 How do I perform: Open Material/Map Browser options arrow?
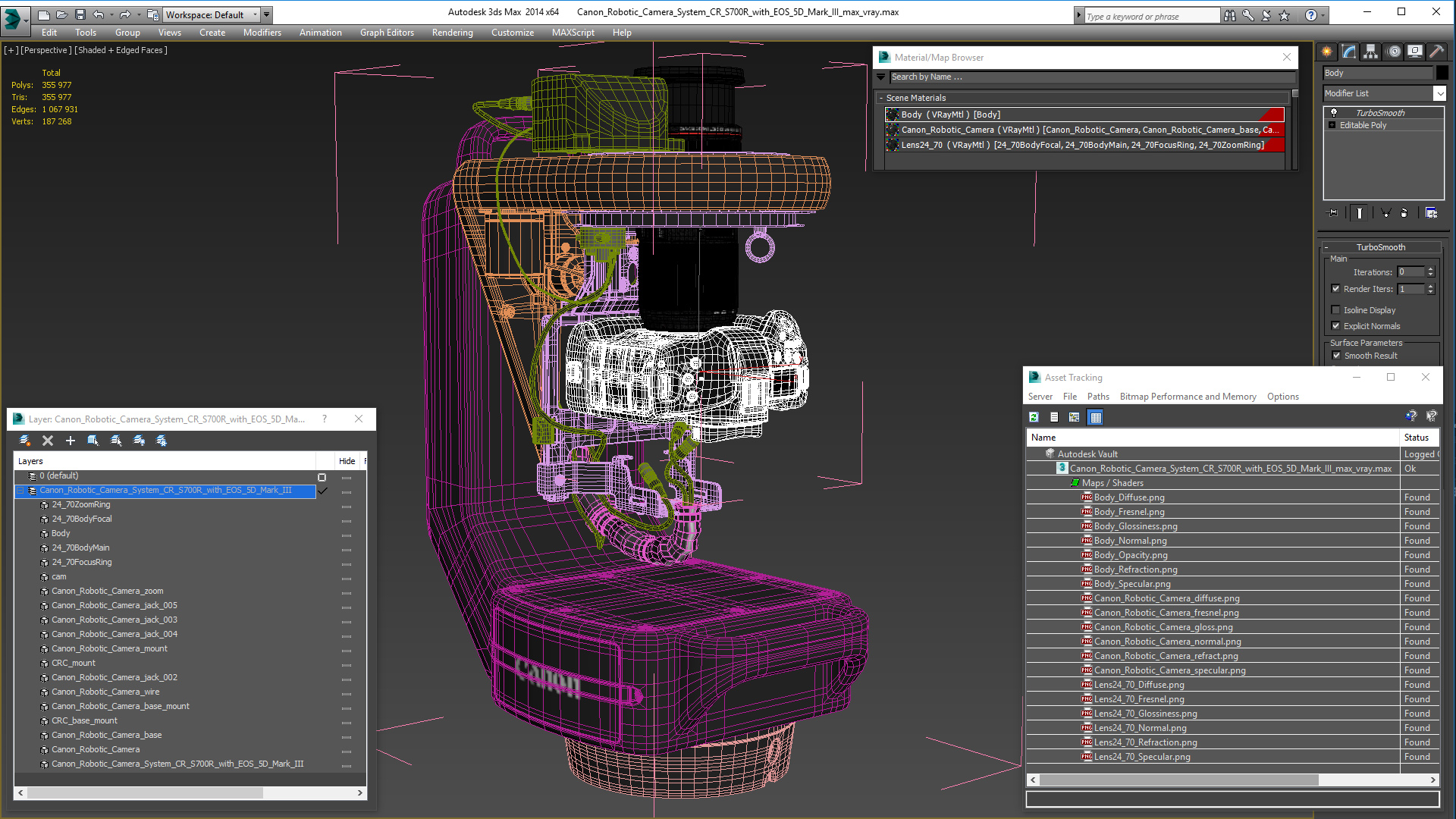tap(880, 77)
